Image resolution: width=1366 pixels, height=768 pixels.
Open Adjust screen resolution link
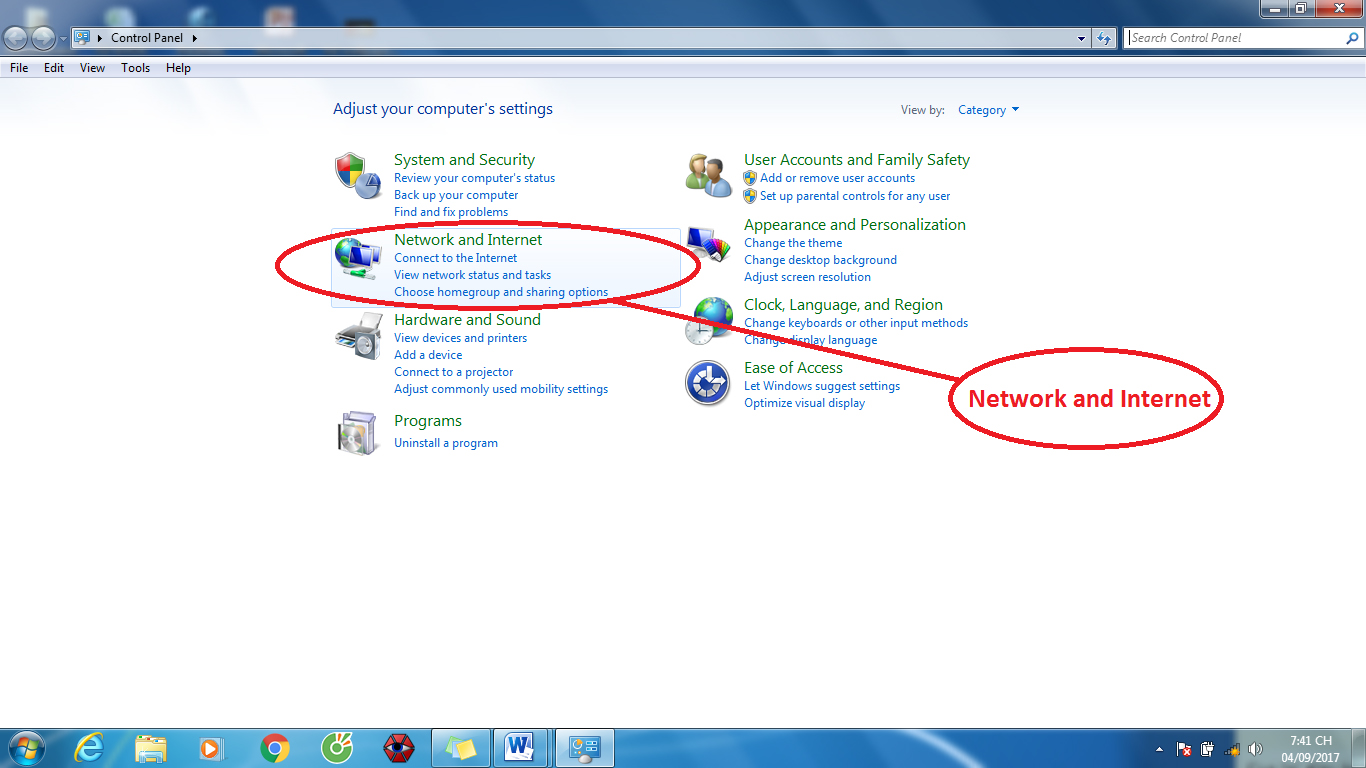pyautogui.click(x=807, y=277)
